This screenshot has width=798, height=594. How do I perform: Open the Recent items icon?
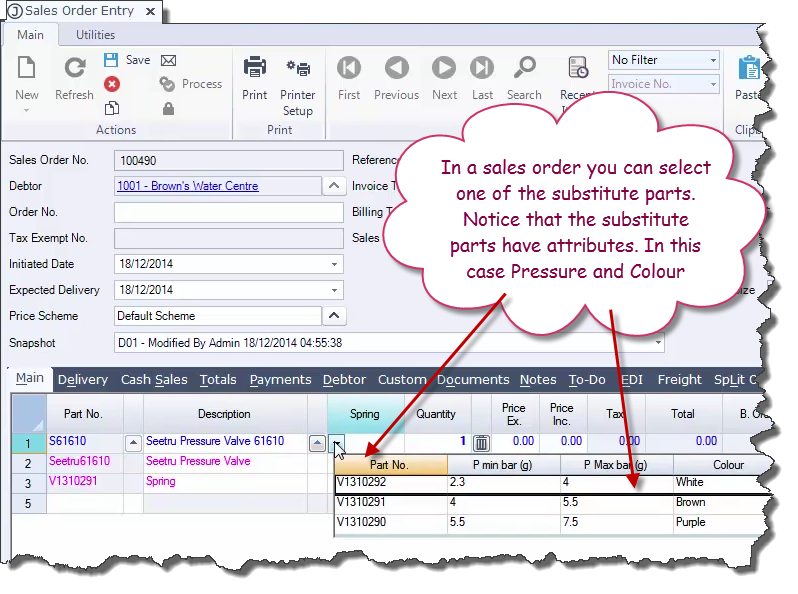click(x=578, y=68)
